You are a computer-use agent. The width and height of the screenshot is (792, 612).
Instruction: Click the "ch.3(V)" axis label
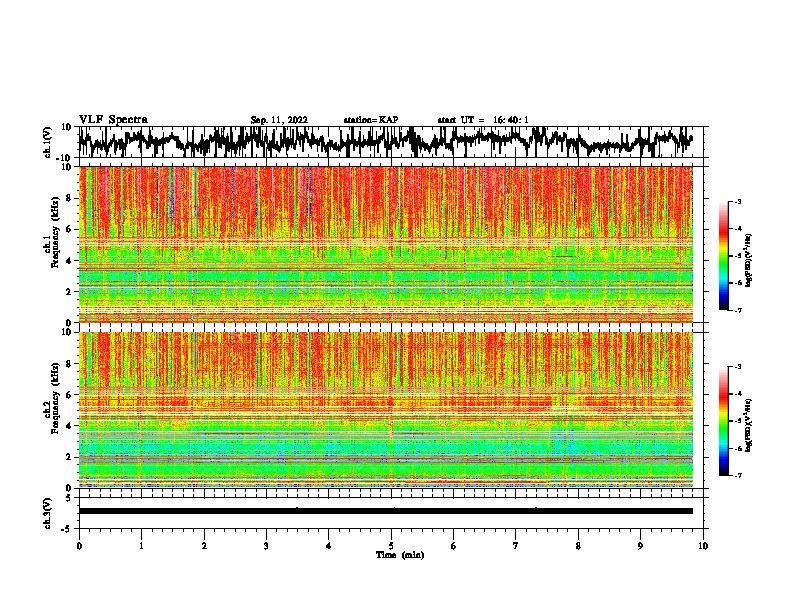(x=48, y=513)
